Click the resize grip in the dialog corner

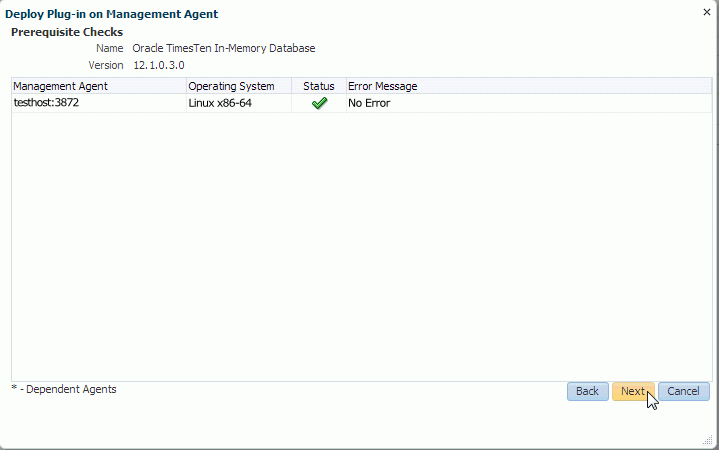[707, 439]
